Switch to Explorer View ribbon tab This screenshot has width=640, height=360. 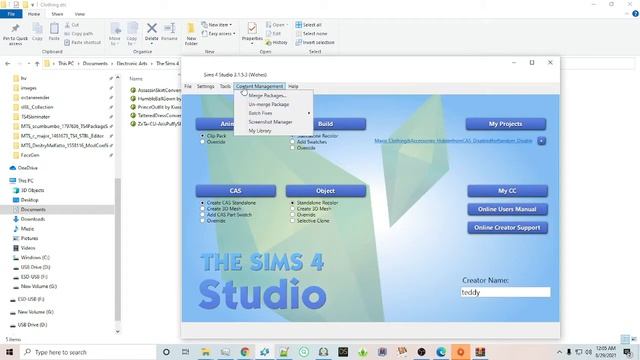pyautogui.click(x=80, y=14)
